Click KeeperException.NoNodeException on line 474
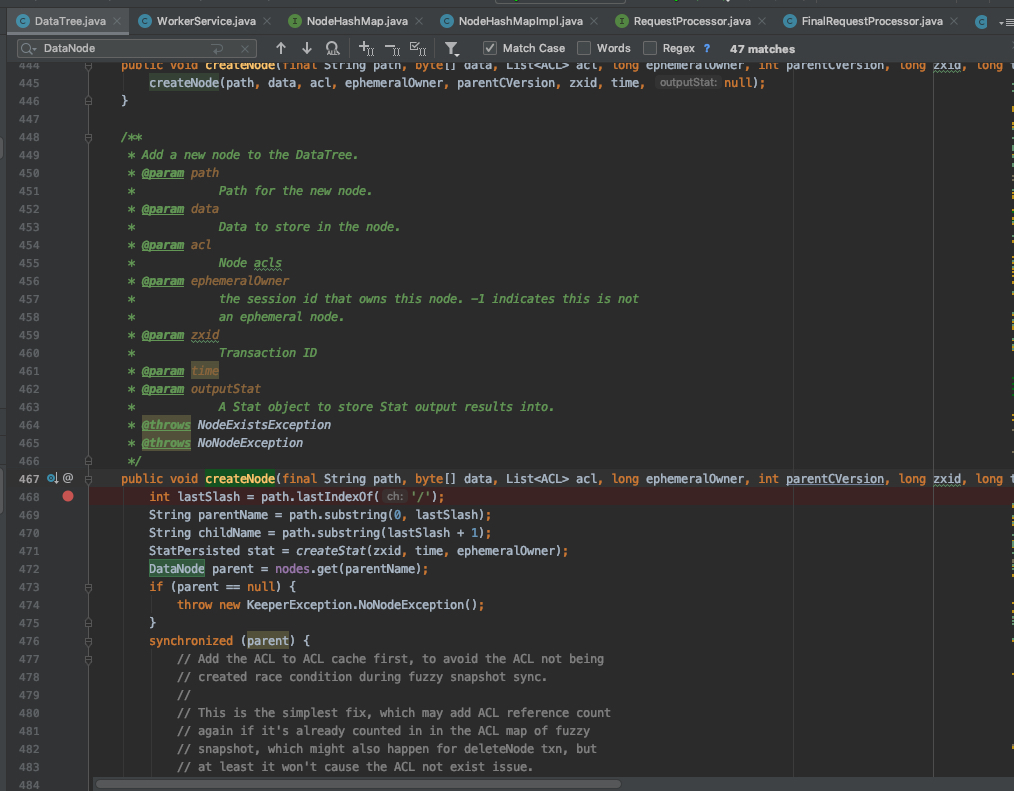 pos(356,605)
